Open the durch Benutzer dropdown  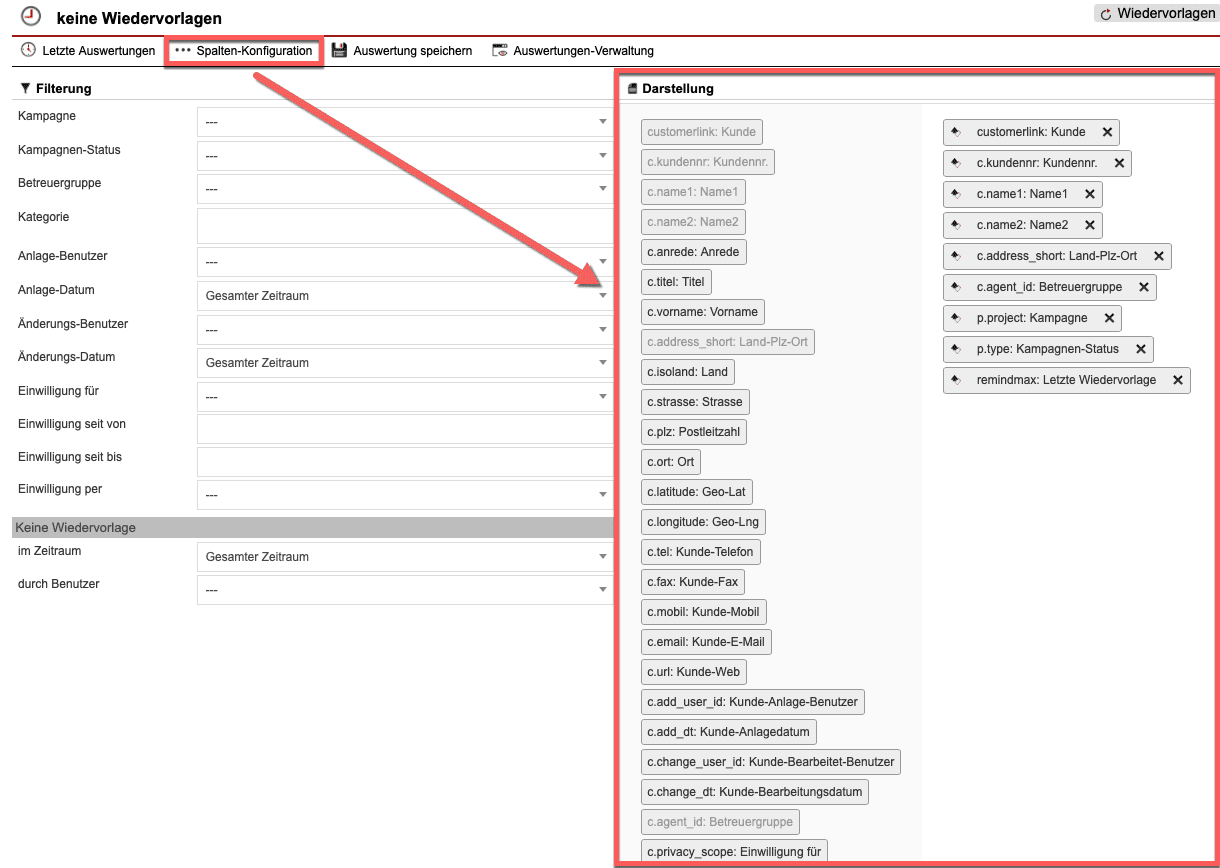point(404,590)
